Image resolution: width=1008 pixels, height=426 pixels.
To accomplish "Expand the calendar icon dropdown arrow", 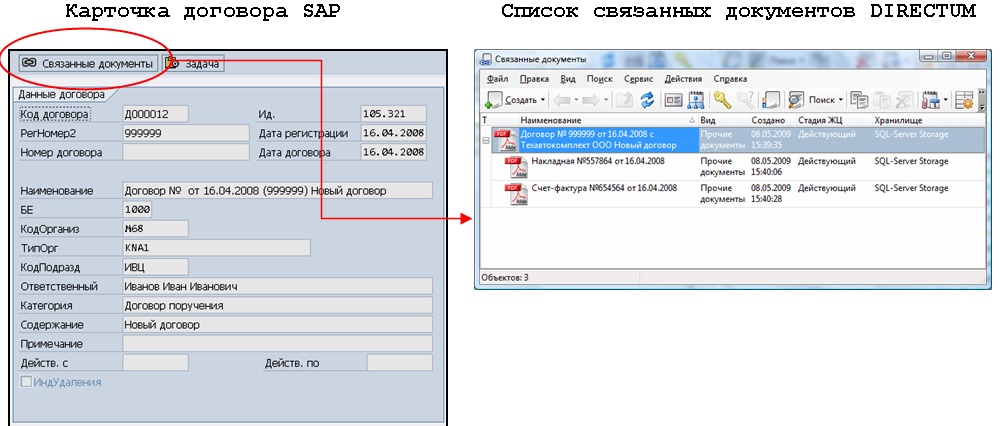I will tap(946, 100).
